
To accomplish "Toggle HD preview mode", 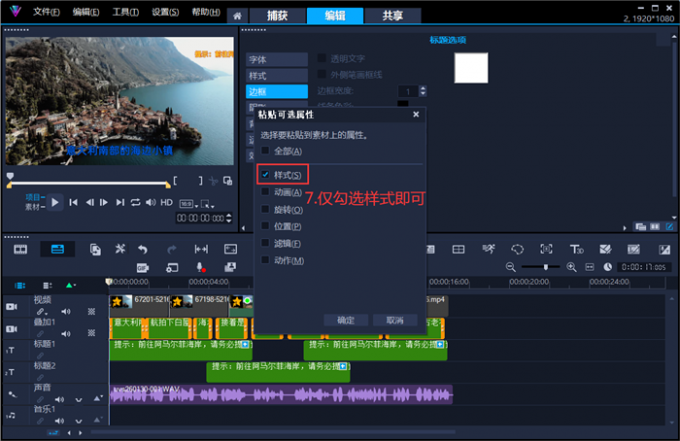I will pyautogui.click(x=167, y=202).
